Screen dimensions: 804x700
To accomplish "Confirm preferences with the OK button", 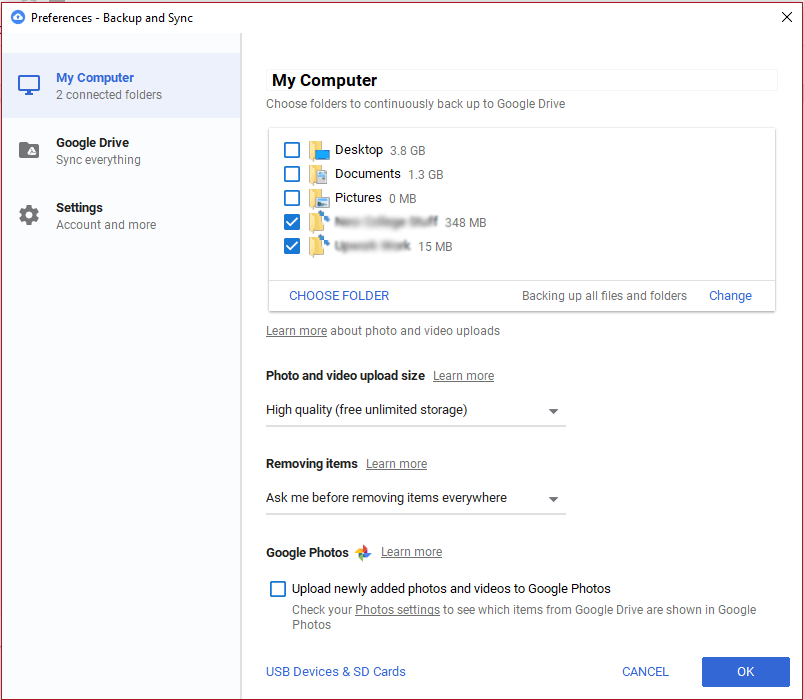I will click(744, 672).
